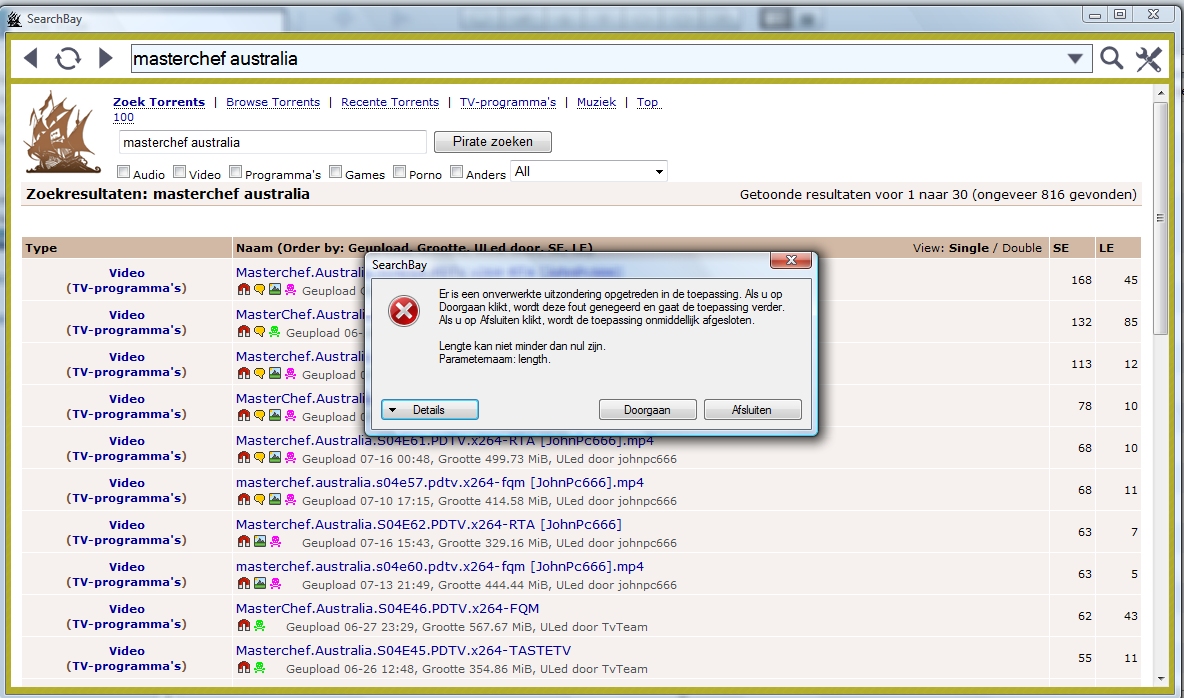
Task: Open masterchef.australia.s04e57.pdtv.x264-fqm torrent link
Action: 439,482
